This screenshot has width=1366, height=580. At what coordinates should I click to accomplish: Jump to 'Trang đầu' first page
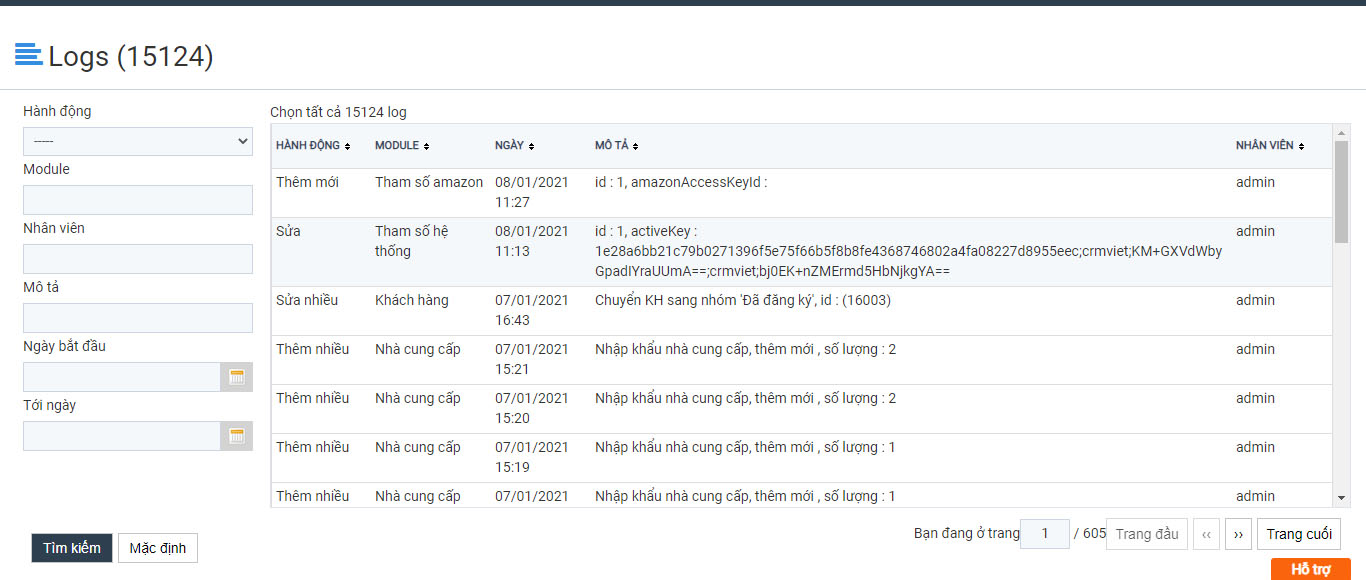point(1146,533)
